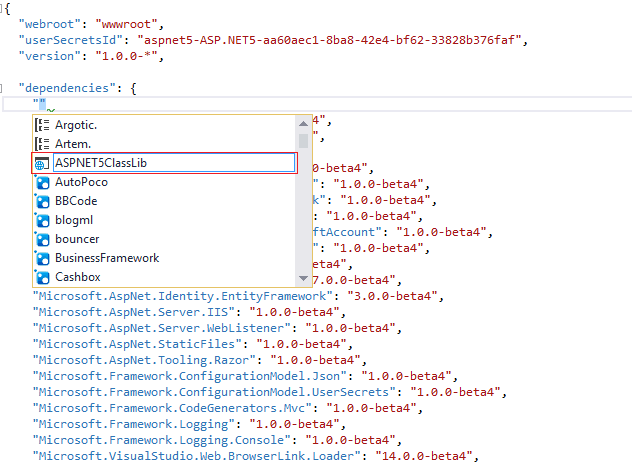Click Microsoft.Framework.ConfigurationModel.UserSecrets dependency
Screen dimensions: 632x465
[x=214, y=392]
